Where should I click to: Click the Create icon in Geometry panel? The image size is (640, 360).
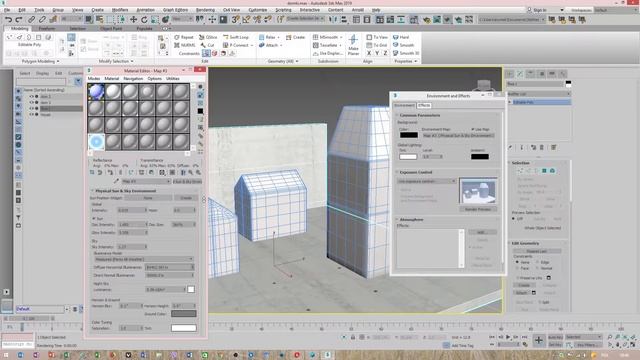(x=295, y=37)
